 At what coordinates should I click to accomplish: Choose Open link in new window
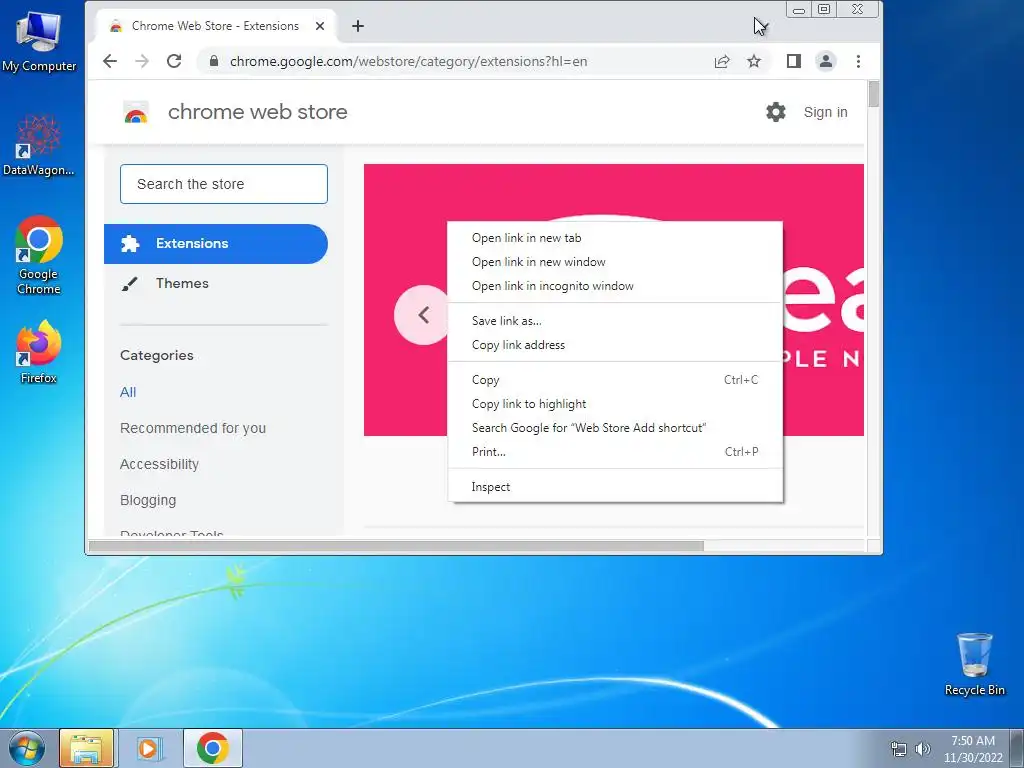point(615,262)
